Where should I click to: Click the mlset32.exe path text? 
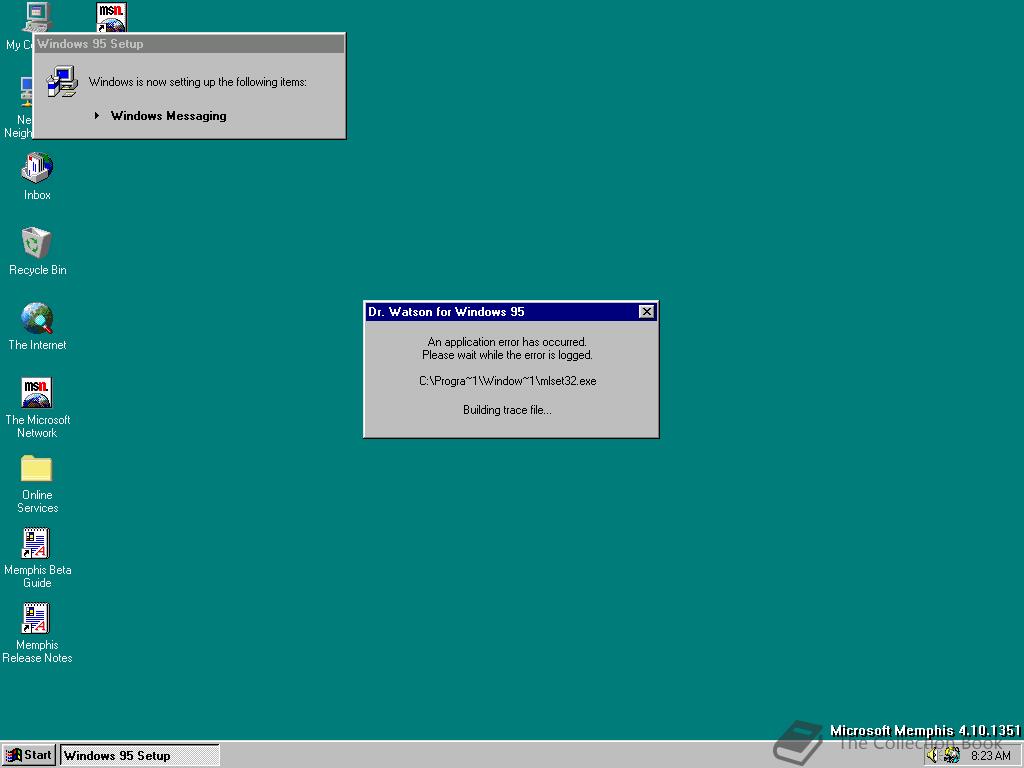507,381
